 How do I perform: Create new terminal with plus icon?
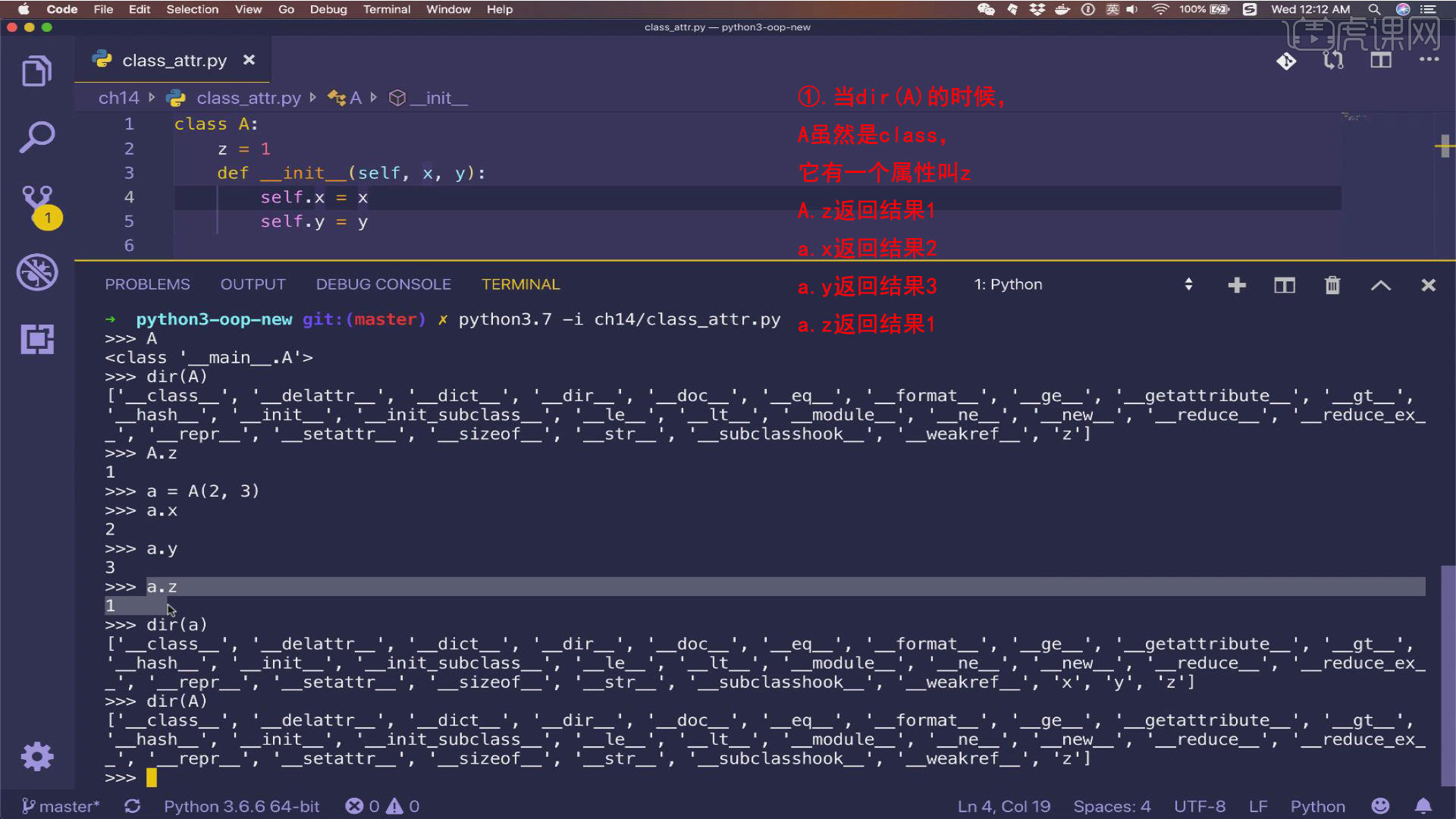tap(1237, 285)
